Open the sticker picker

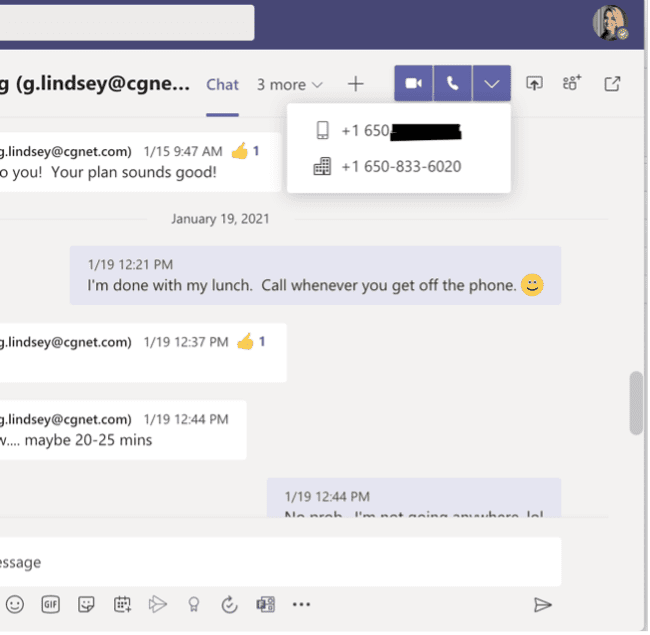(87, 604)
